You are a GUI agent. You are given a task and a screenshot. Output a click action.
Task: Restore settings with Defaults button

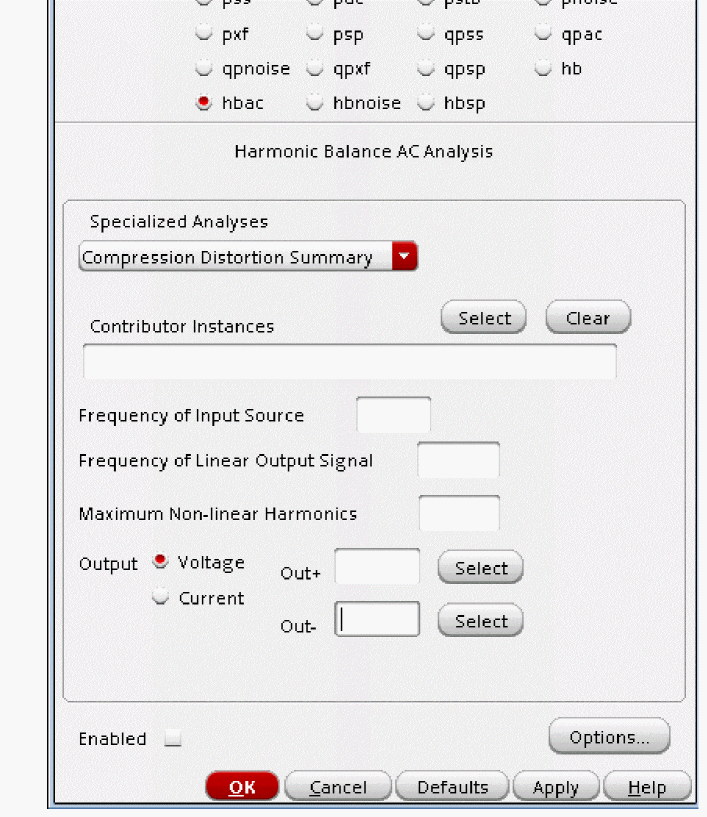[x=452, y=786]
